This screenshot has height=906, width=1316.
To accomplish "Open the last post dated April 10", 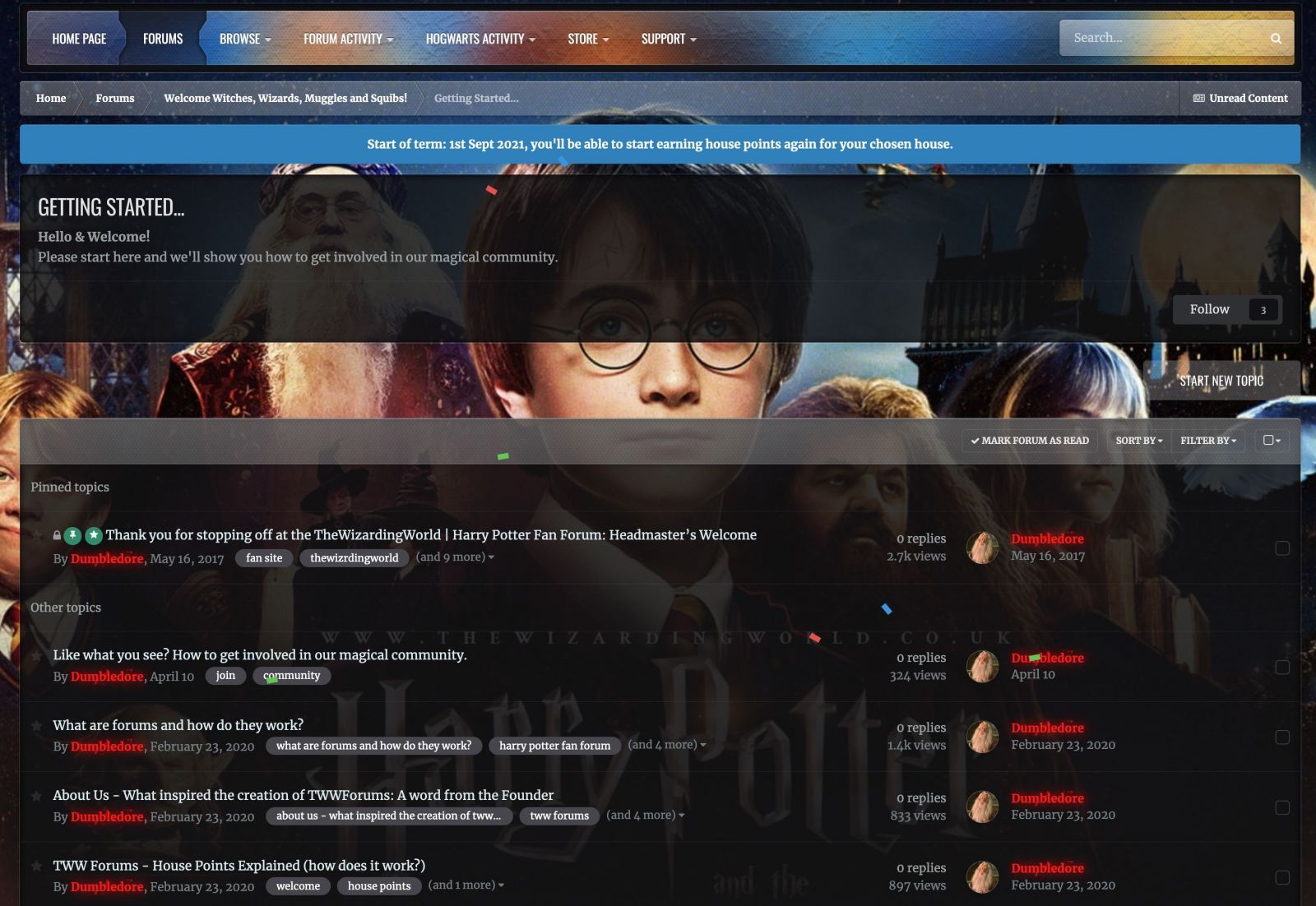I will pyautogui.click(x=1033, y=674).
